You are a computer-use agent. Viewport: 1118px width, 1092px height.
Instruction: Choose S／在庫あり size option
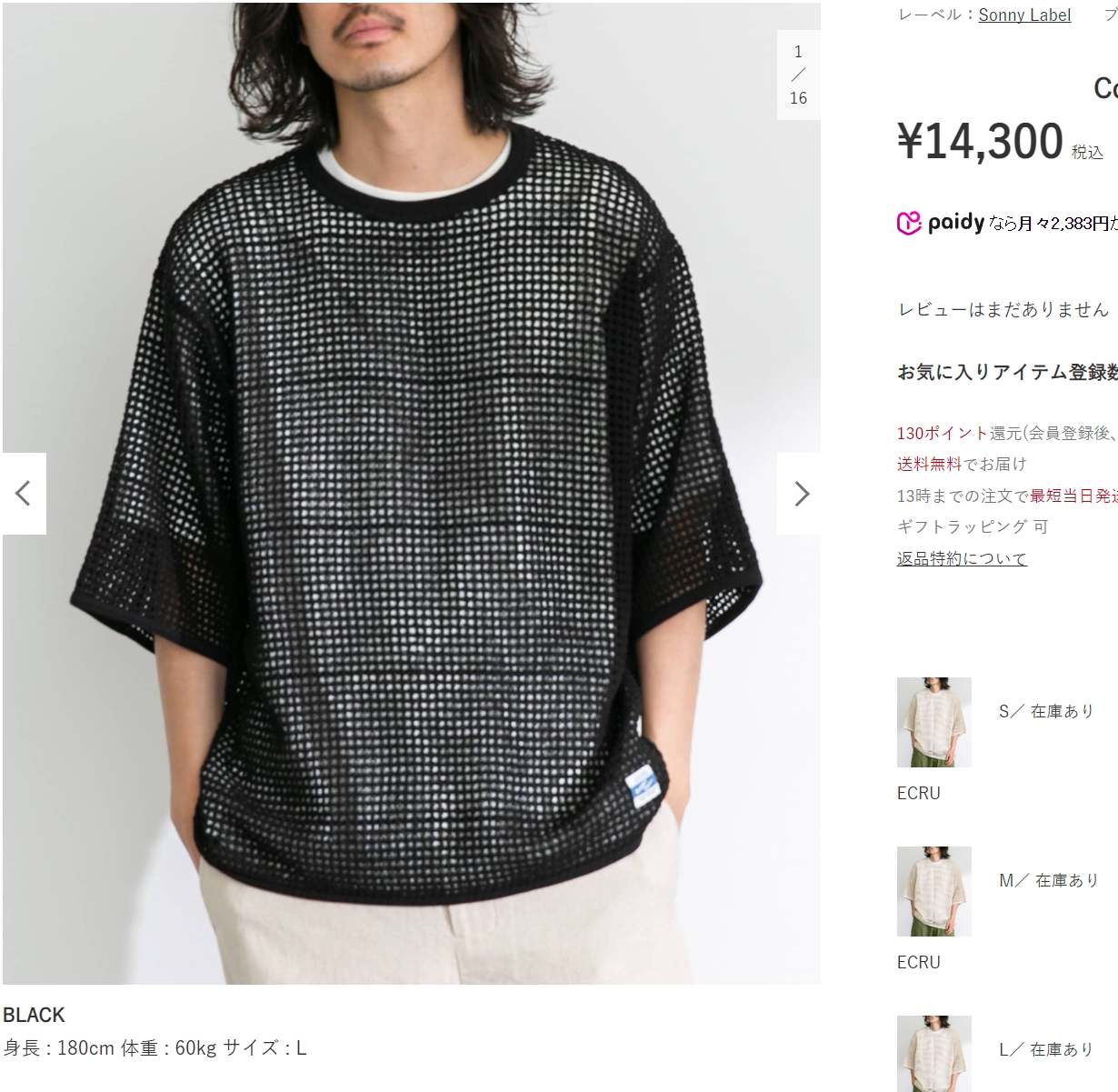(x=1046, y=711)
